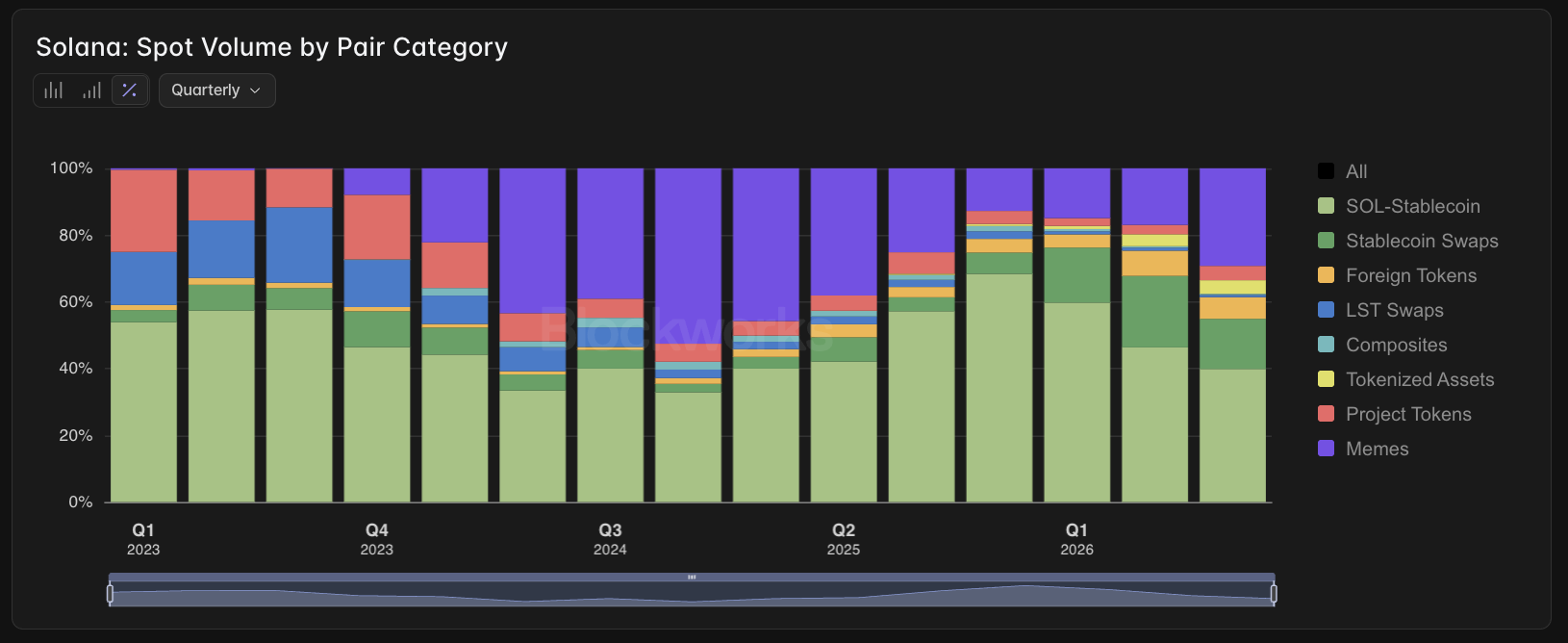Image resolution: width=1568 pixels, height=643 pixels.
Task: Click the '60%' y-axis label
Action: point(76,301)
